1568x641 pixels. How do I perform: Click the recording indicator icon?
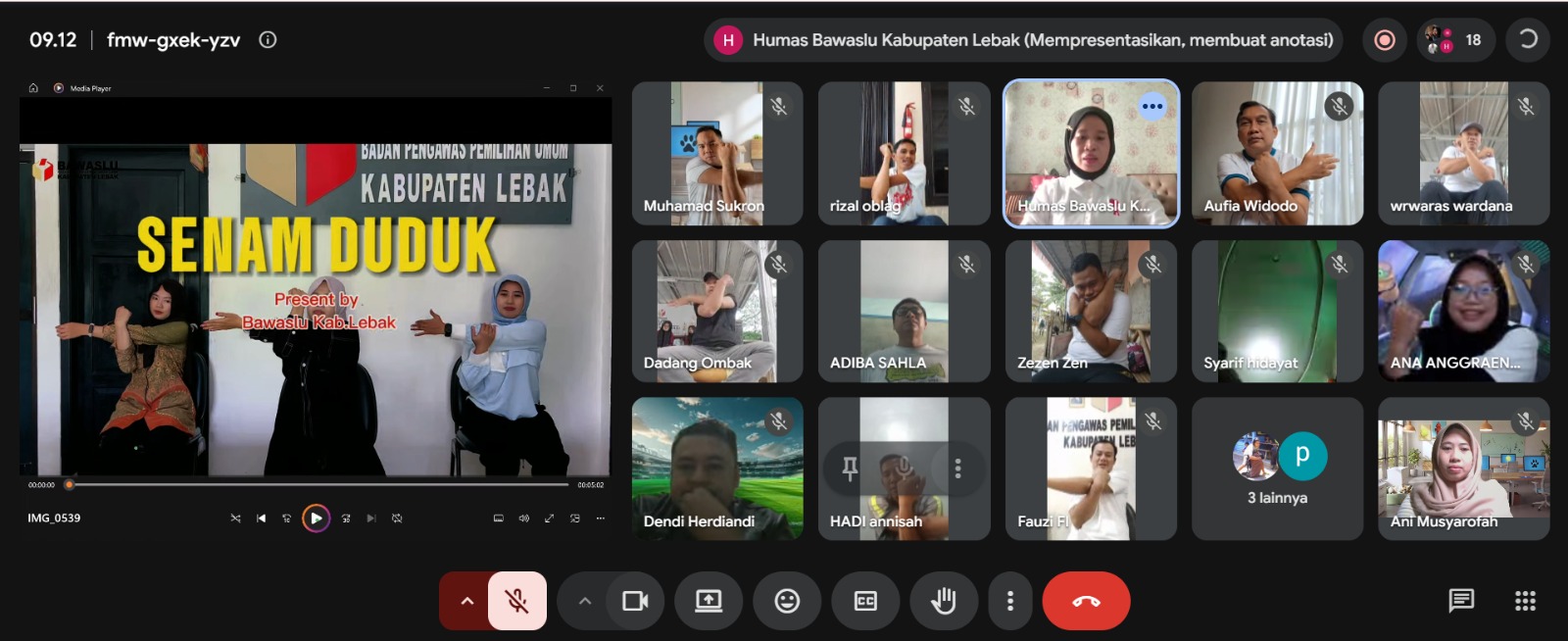(x=1385, y=40)
